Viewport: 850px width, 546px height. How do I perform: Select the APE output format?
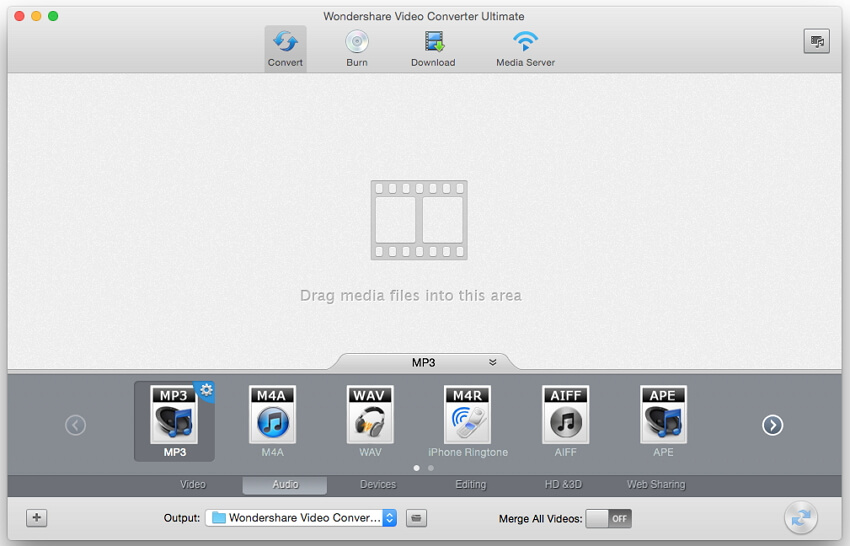point(663,421)
